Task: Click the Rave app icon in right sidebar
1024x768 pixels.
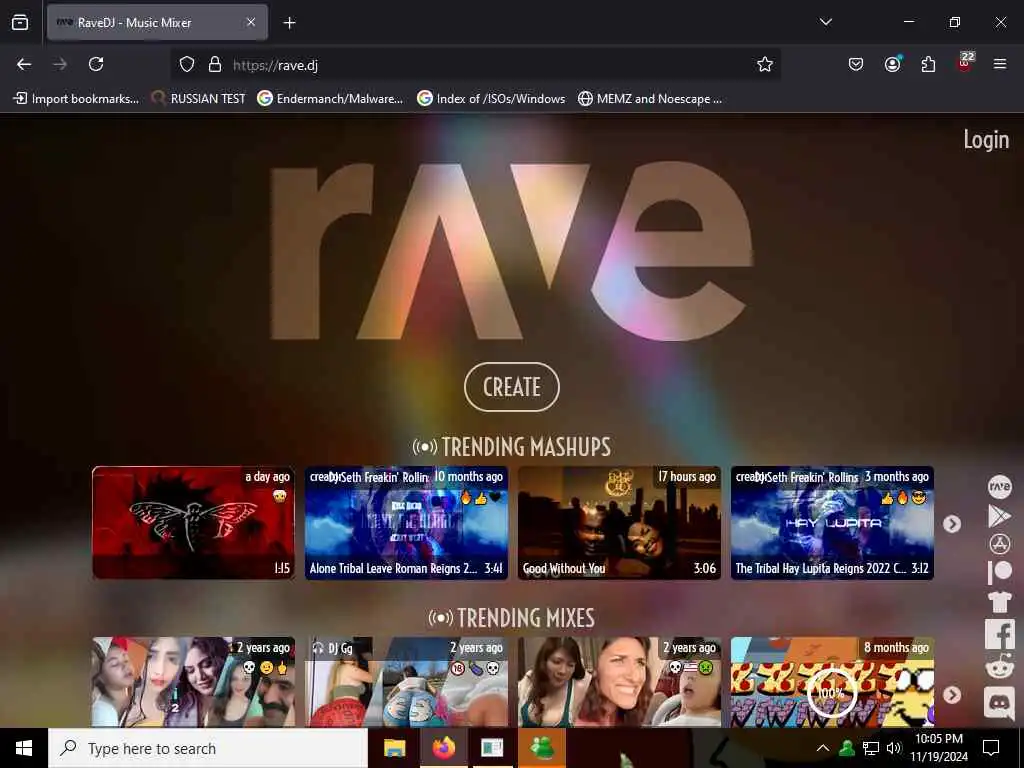Action: (999, 487)
